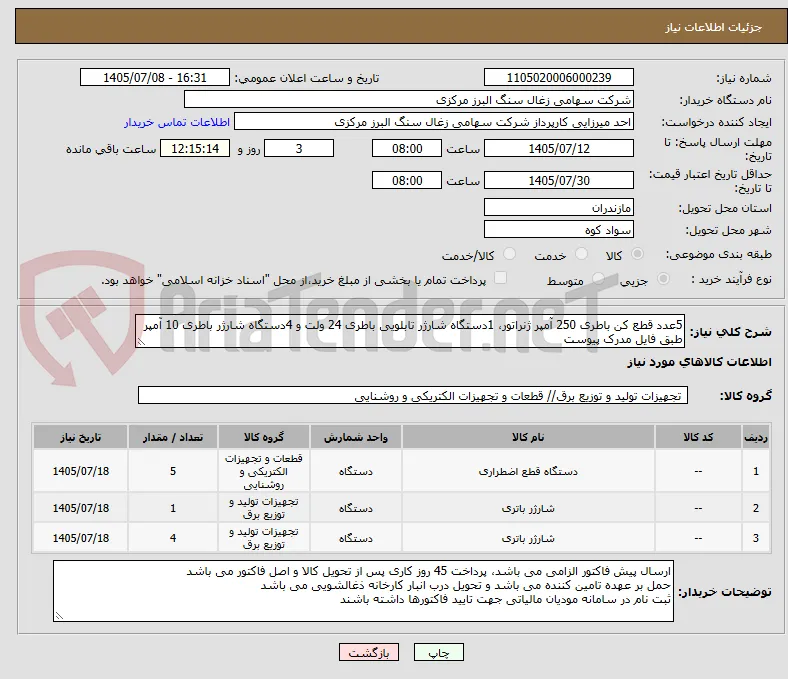Click the delivery province مازندران field
The height and width of the screenshot is (679, 788).
(x=558, y=207)
